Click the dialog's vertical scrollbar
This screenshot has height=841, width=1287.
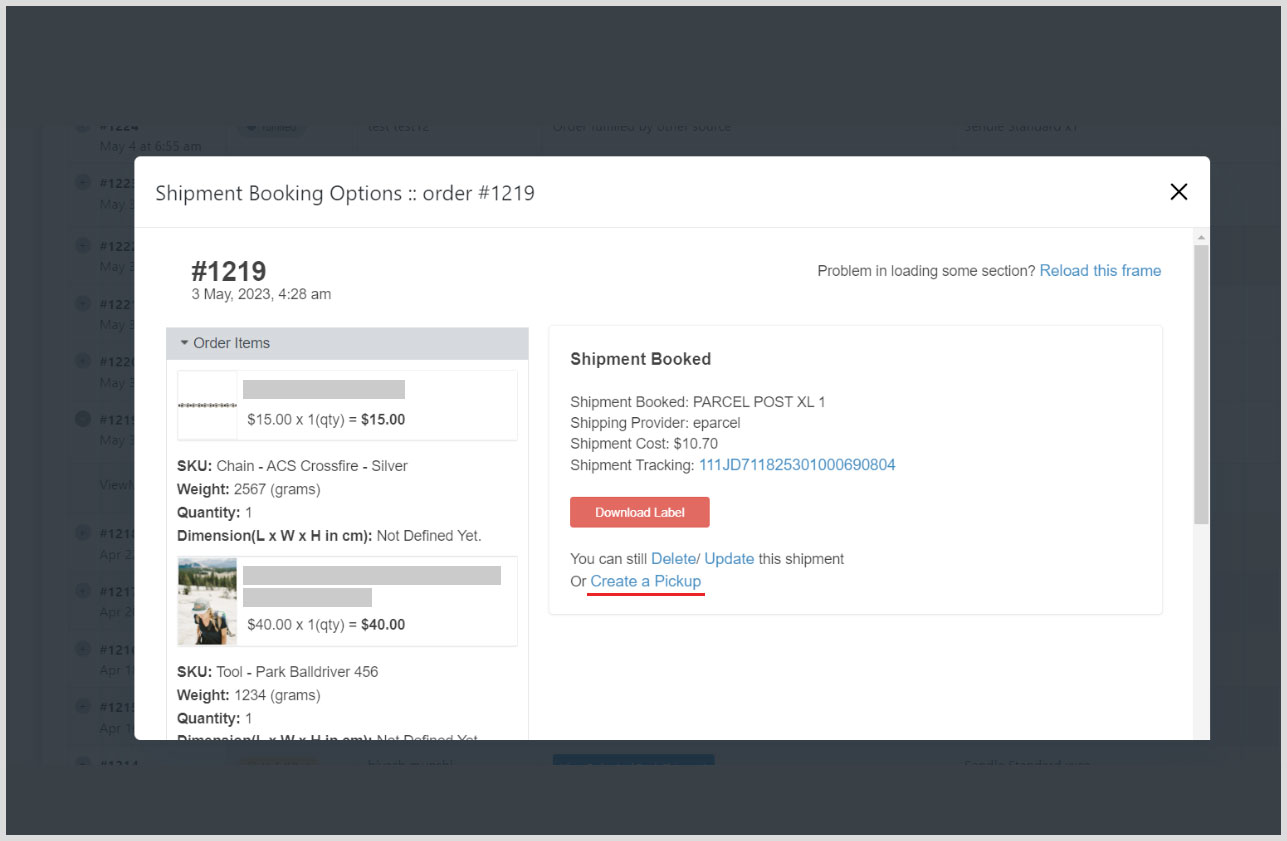[1201, 380]
